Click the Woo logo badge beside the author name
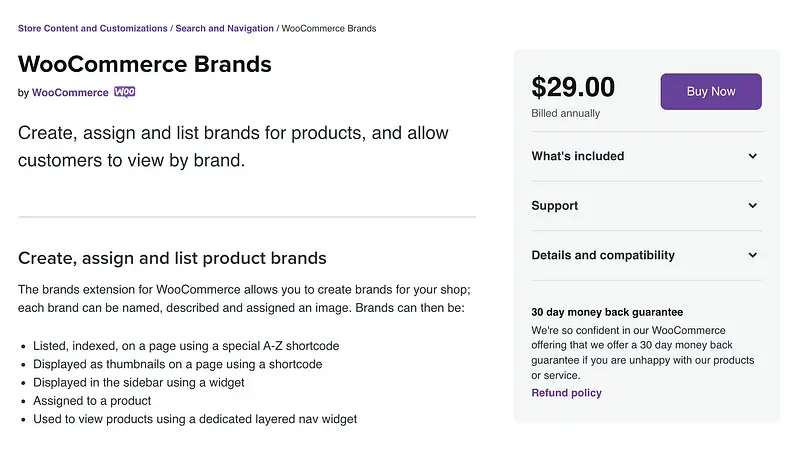Viewport: 800px width, 453px height. [x=125, y=92]
